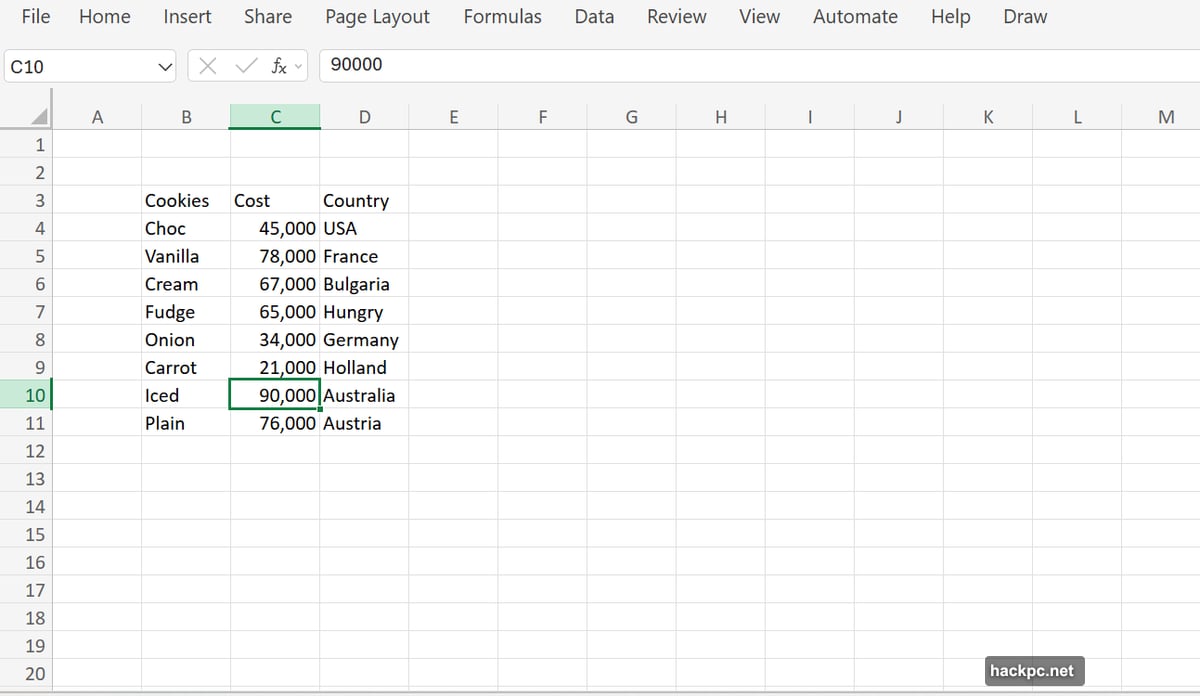The width and height of the screenshot is (1200, 696).
Task: Click the hackpc.net watermark link
Action: [1034, 670]
